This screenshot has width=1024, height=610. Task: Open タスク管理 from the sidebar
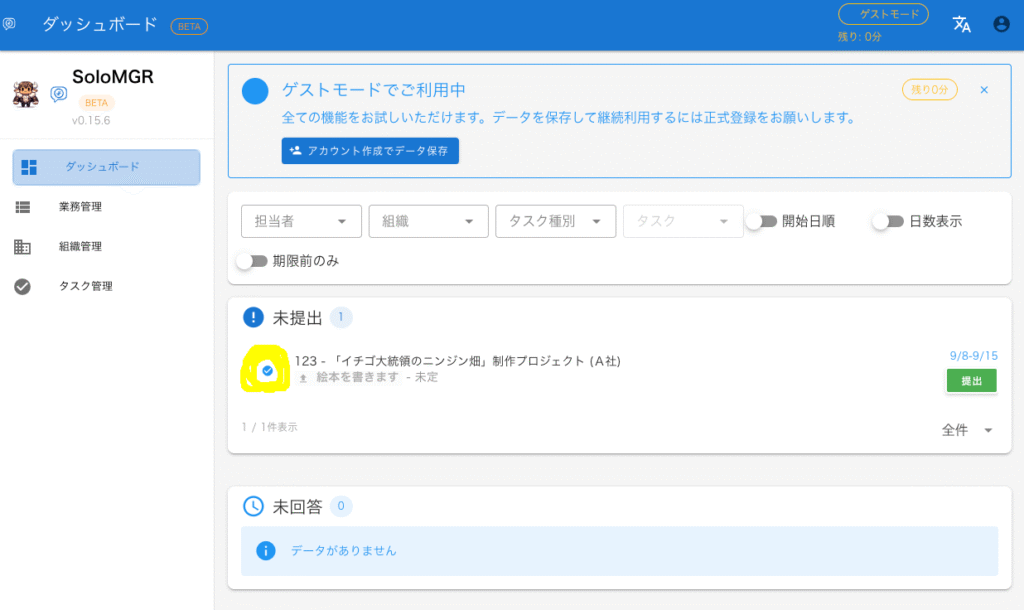(85, 286)
